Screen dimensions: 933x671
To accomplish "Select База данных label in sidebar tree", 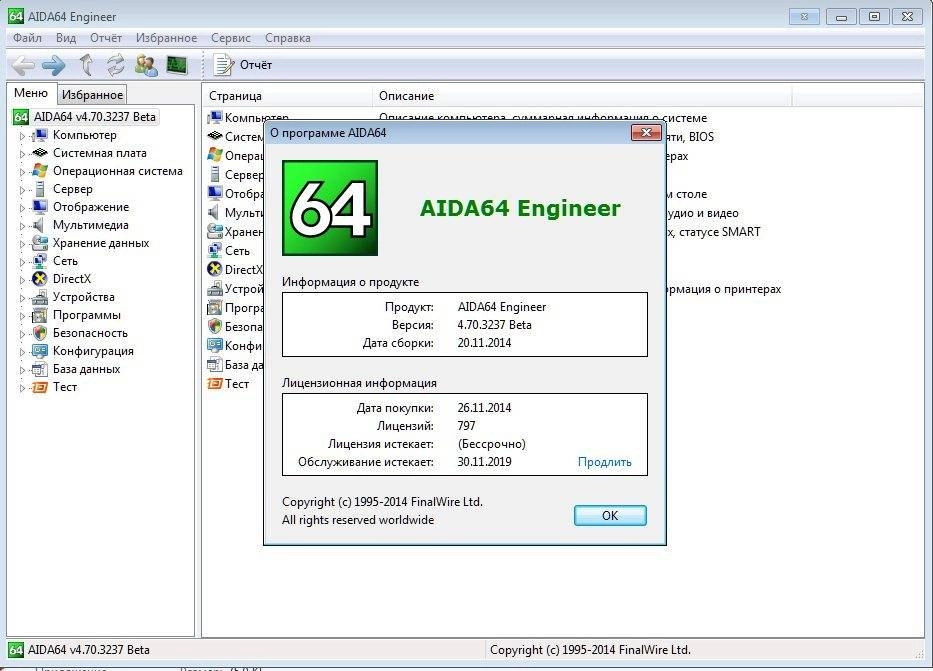I will [86, 369].
